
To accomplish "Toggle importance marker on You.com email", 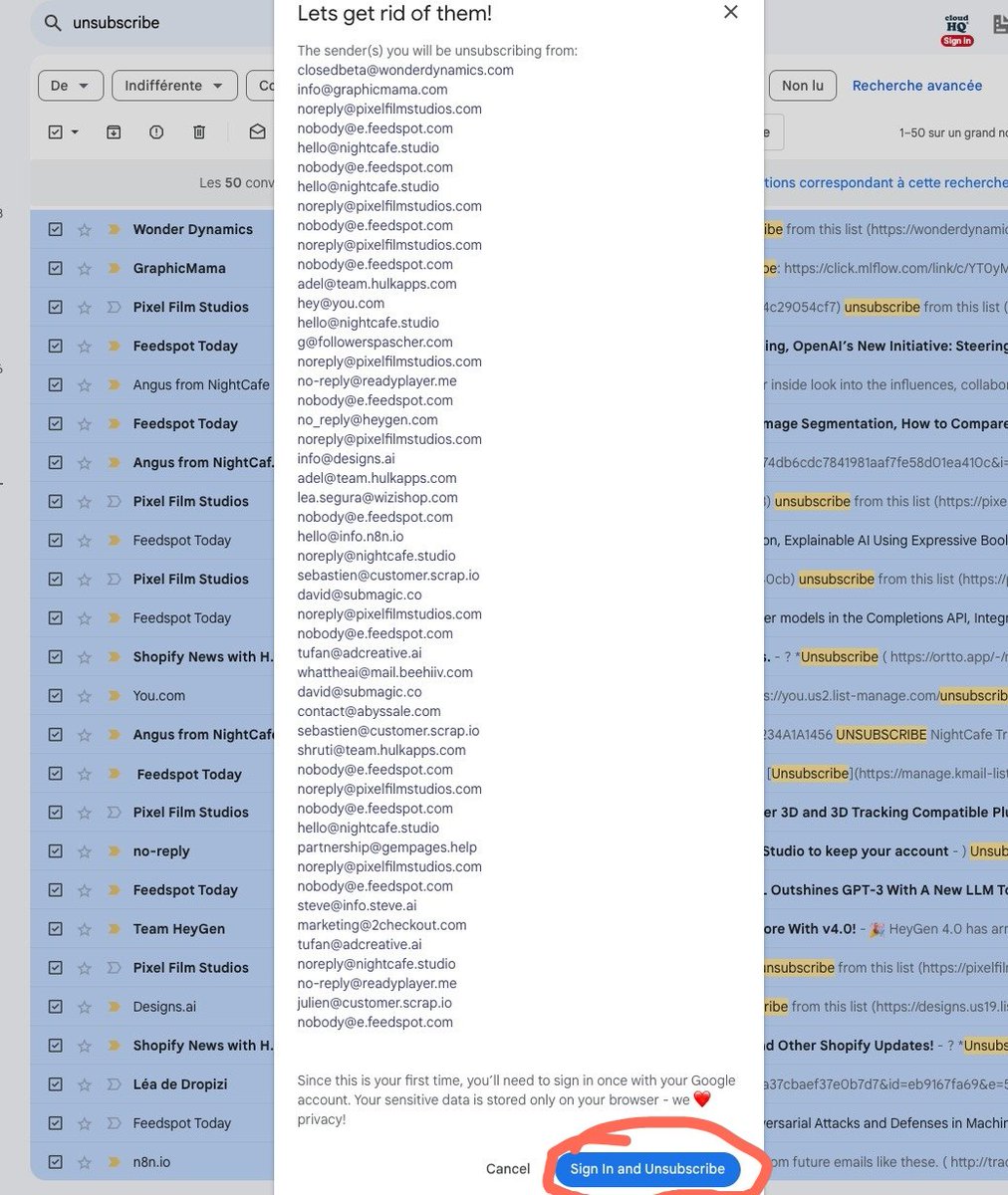I will point(114,695).
